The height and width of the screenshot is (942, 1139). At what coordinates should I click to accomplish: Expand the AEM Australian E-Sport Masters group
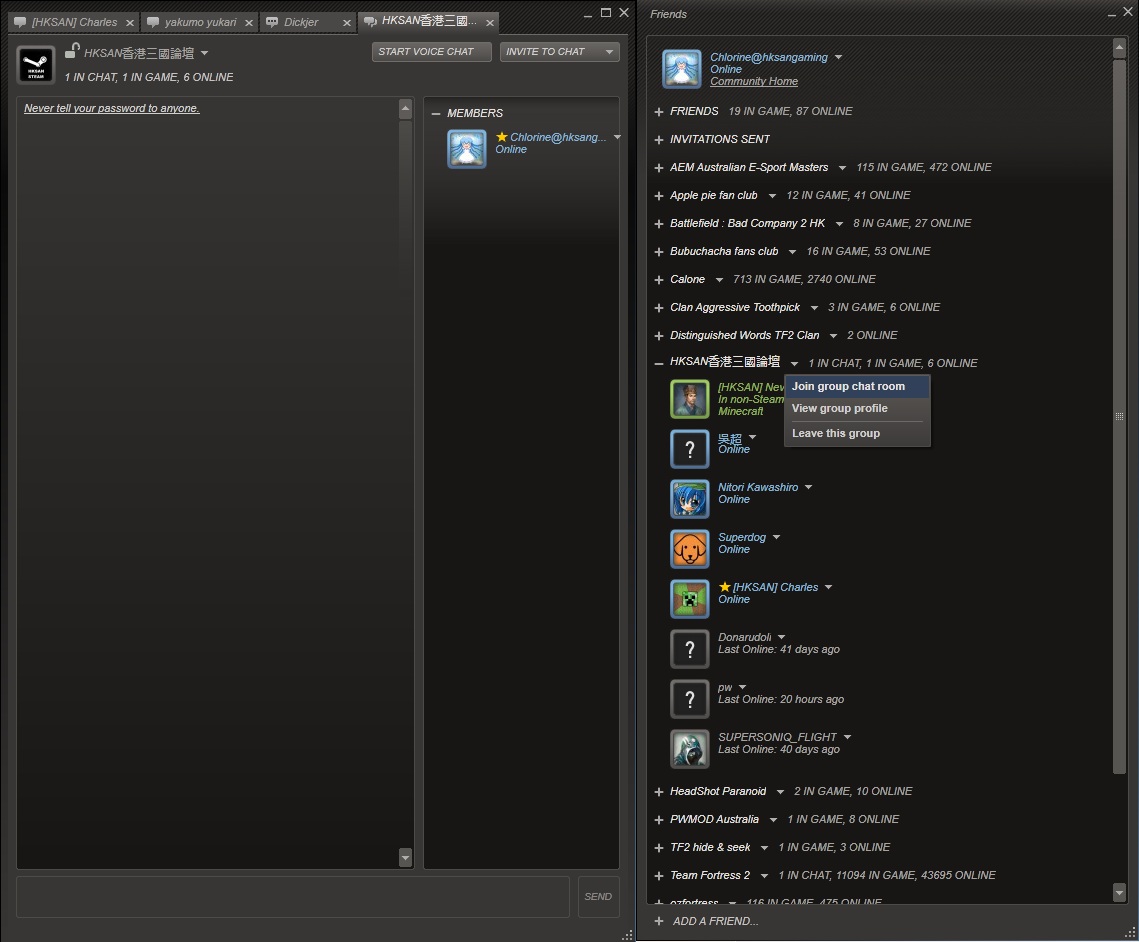(x=659, y=168)
